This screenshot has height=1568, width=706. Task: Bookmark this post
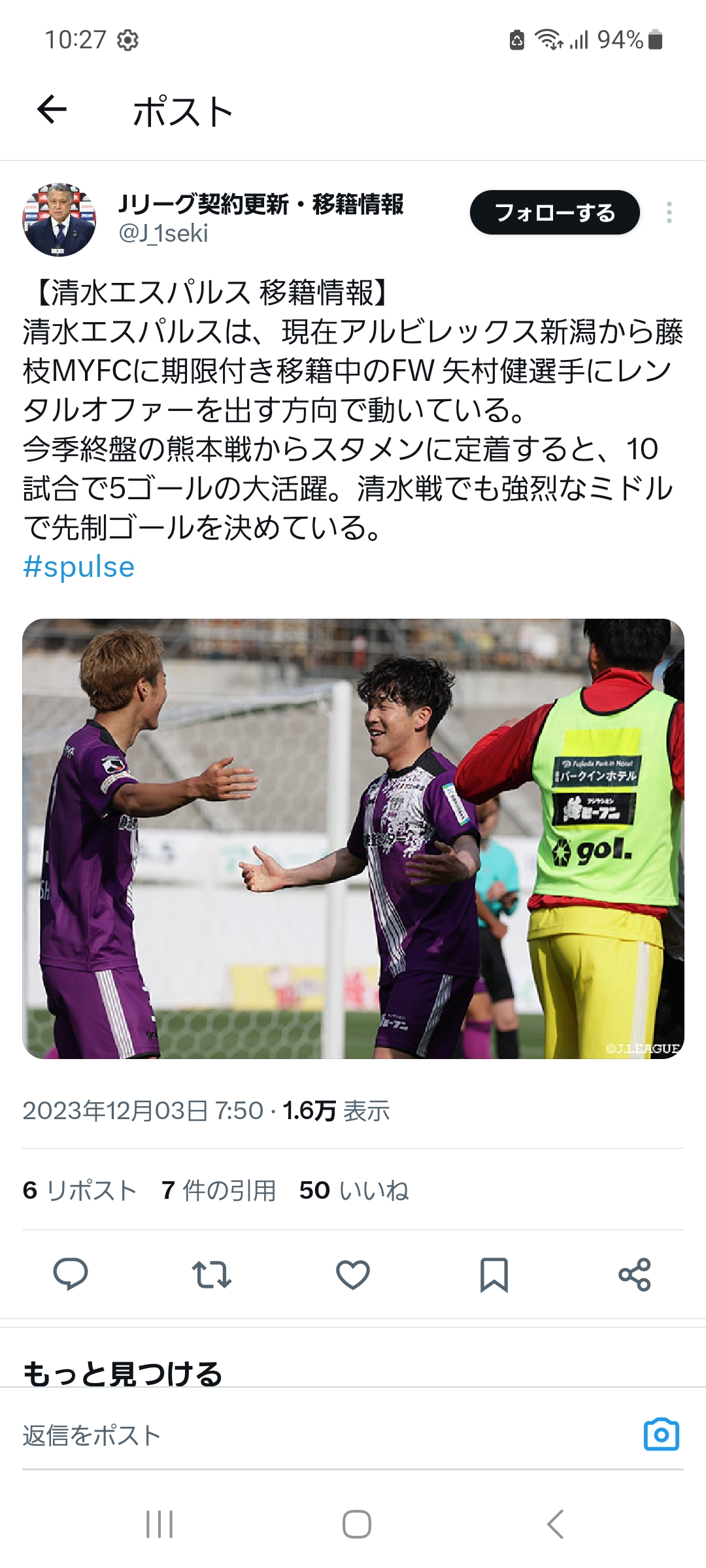(494, 1275)
